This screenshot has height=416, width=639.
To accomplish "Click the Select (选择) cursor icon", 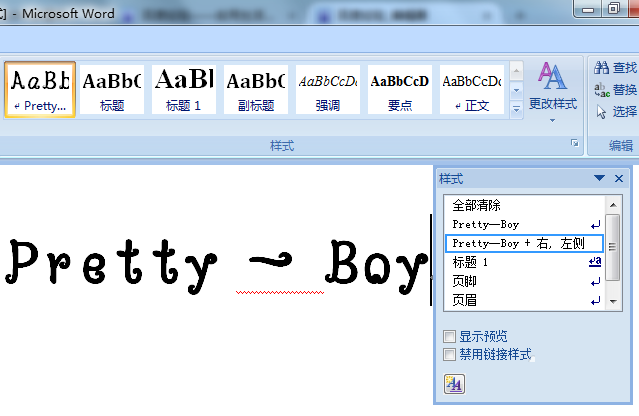I will tap(601, 112).
